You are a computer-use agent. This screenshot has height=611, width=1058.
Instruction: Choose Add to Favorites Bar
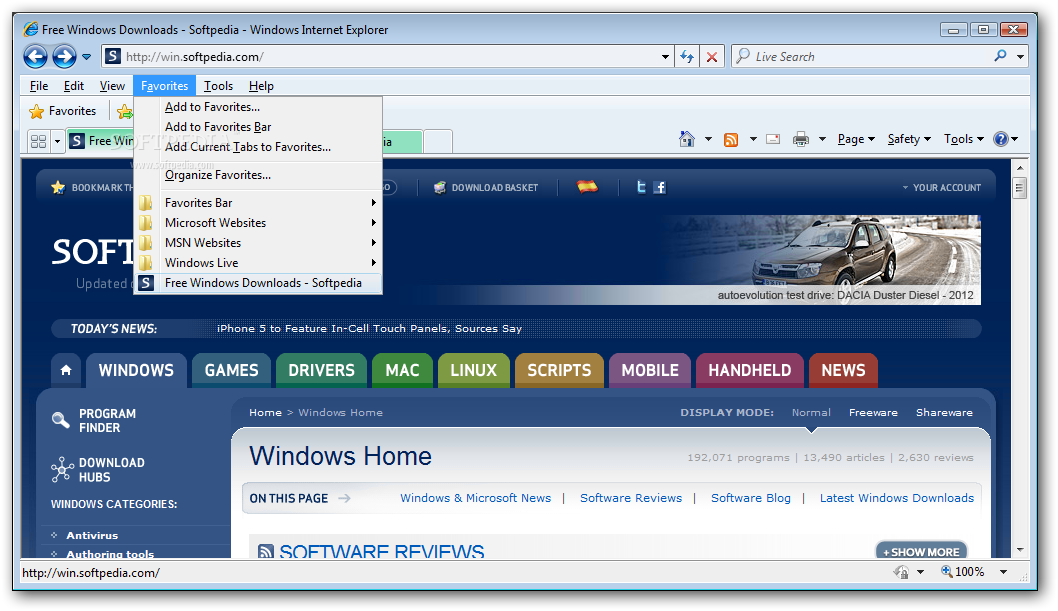point(258,127)
